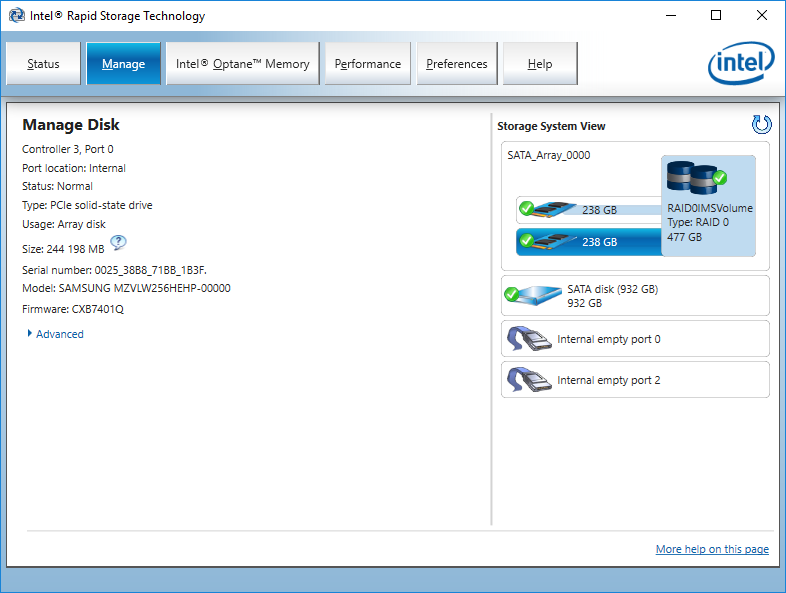Screen dimensions: 786x593
Task: Close the Intel Rapid Storage Technology window
Action: (x=761, y=16)
